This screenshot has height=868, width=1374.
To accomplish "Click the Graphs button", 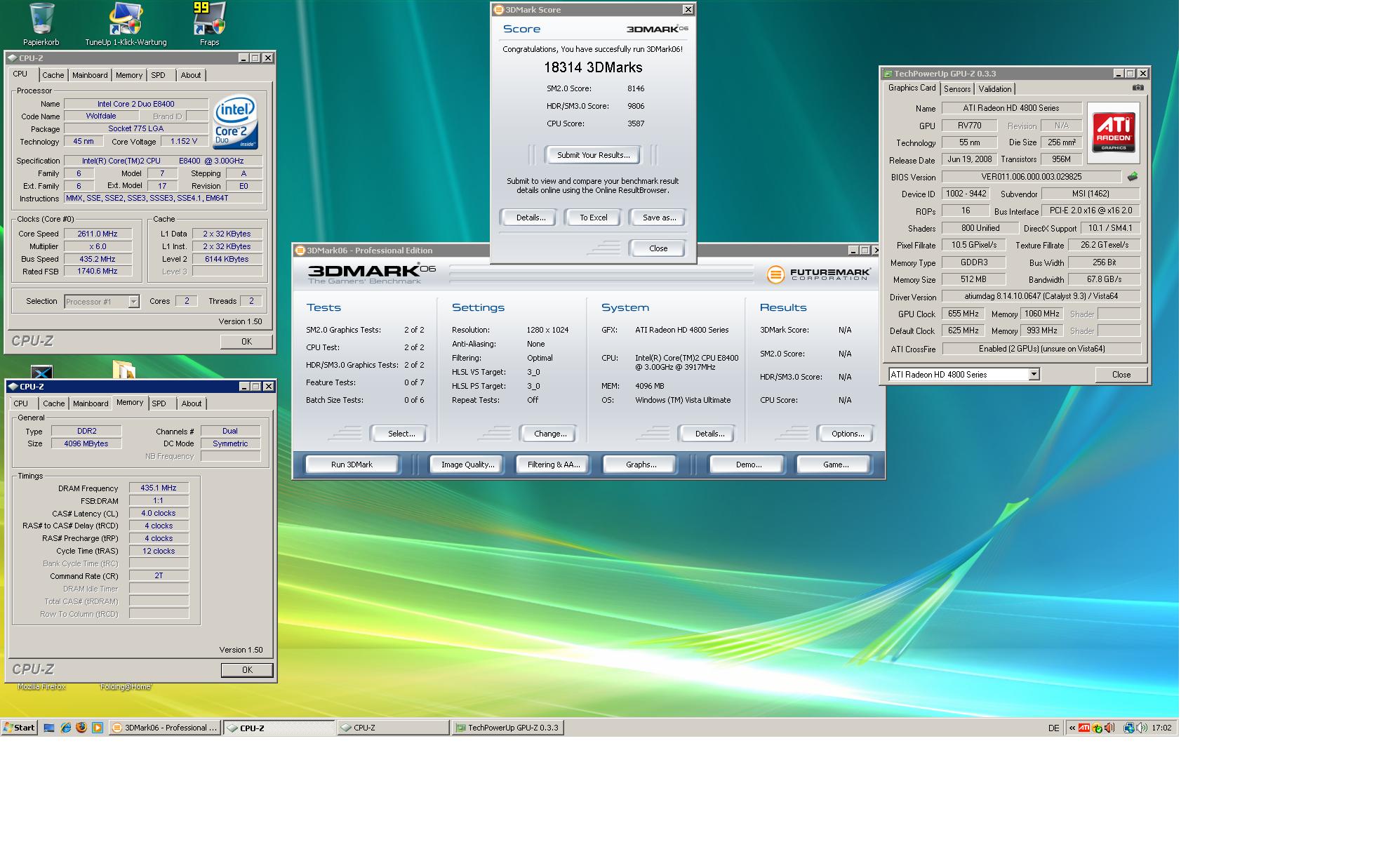I will (641, 465).
